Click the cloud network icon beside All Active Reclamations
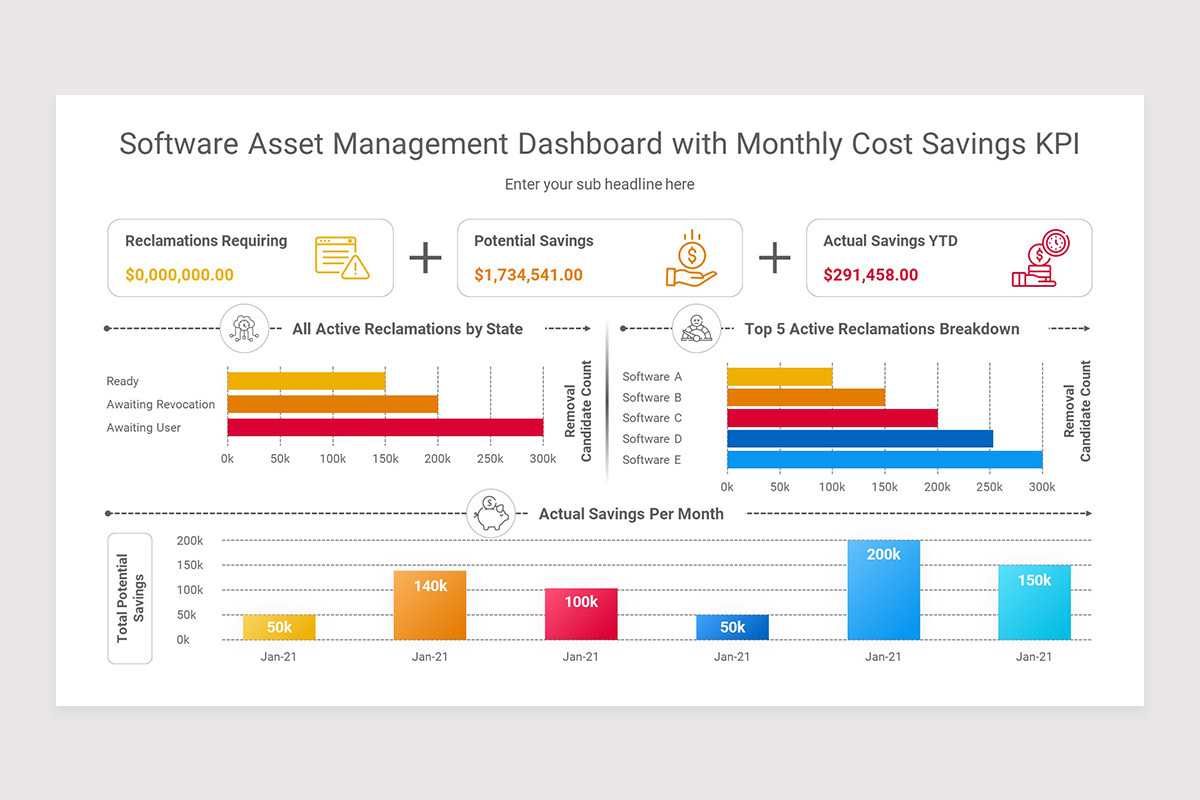The width and height of the screenshot is (1200, 800). [x=244, y=328]
